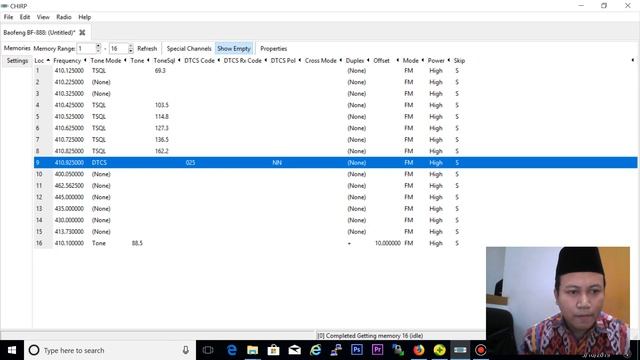The width and height of the screenshot is (640, 360).
Task: Select frequency 400.050000 in row 10
Action: [69, 174]
